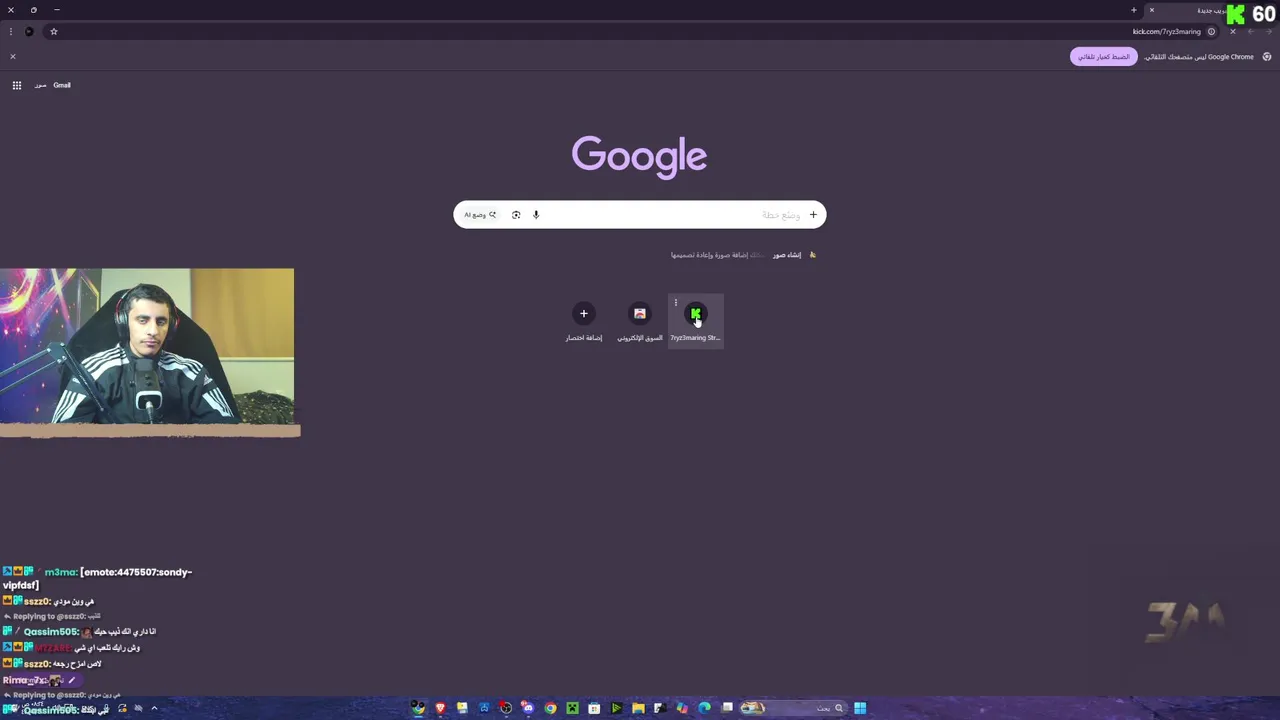Screen dimensions: 1280x720
Task: Open the Google Images link beside Gmail
Action: tap(40, 85)
